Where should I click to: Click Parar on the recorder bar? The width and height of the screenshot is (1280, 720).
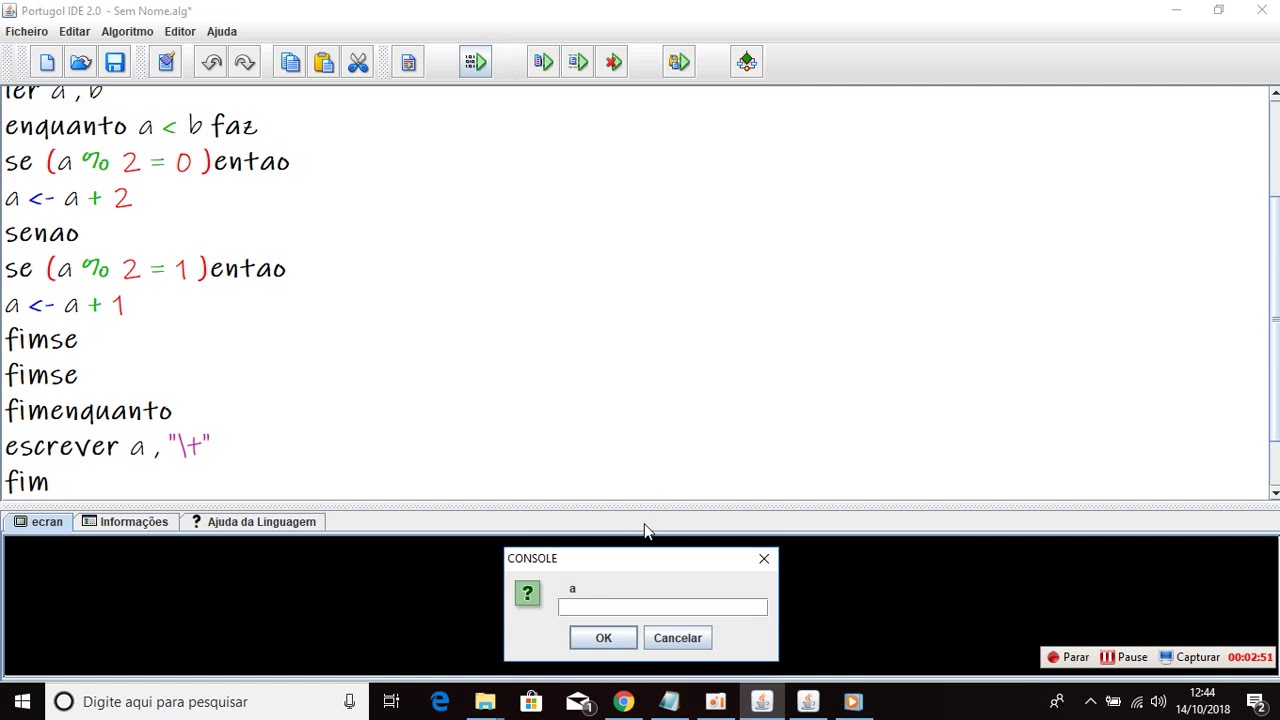pos(1067,657)
